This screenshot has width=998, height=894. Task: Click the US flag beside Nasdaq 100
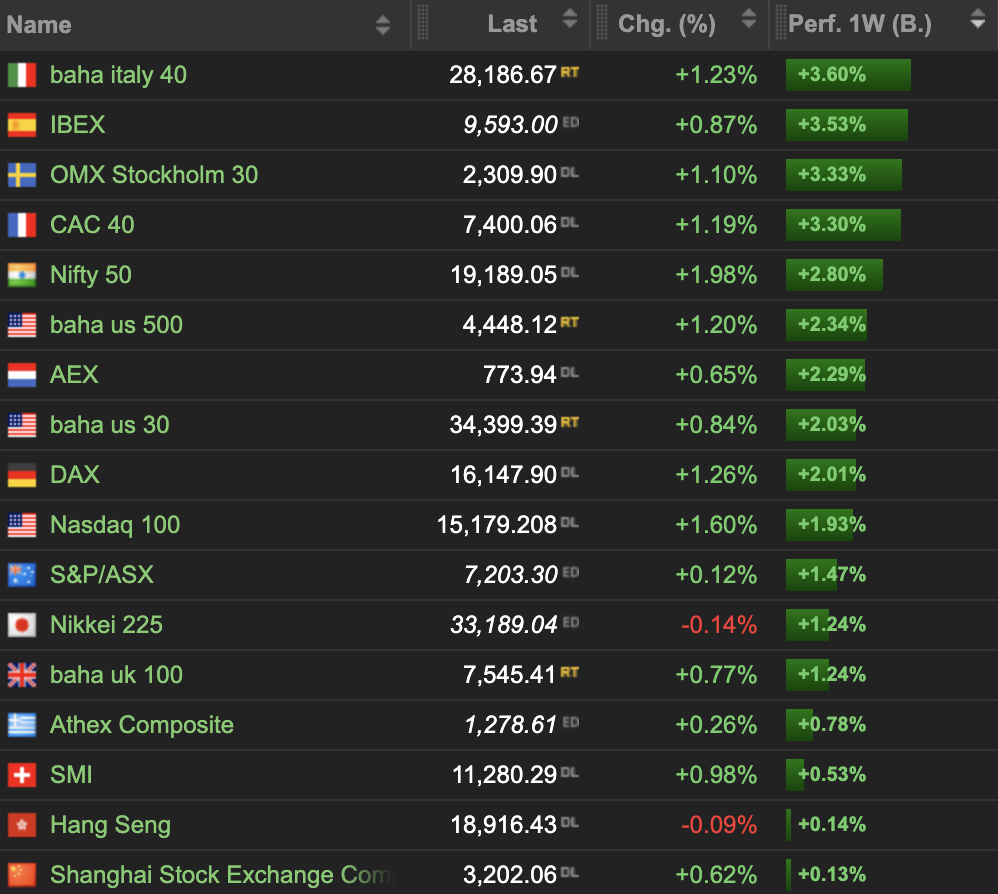pos(22,525)
